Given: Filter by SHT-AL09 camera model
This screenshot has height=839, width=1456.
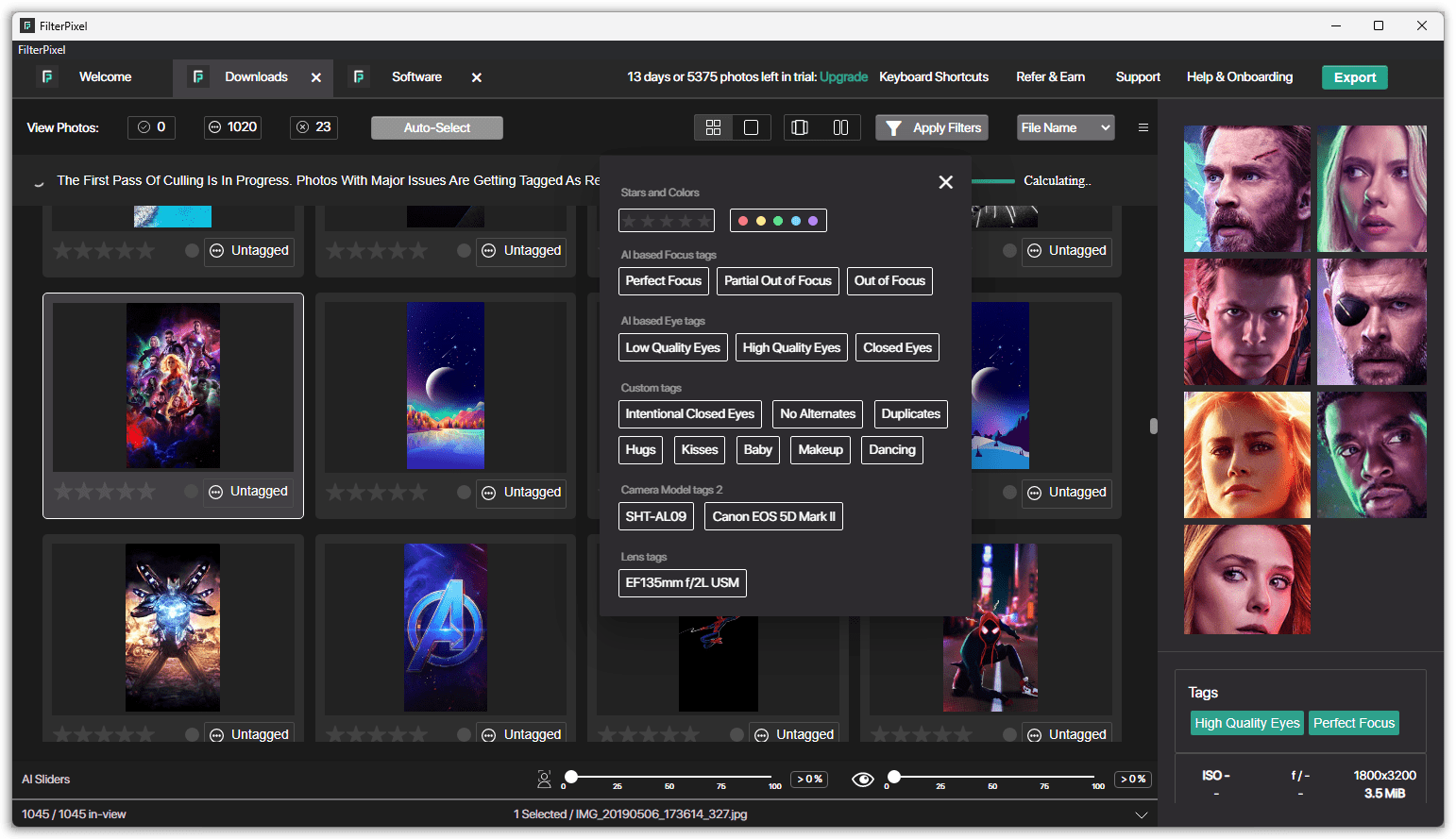Looking at the screenshot, I should [x=655, y=516].
